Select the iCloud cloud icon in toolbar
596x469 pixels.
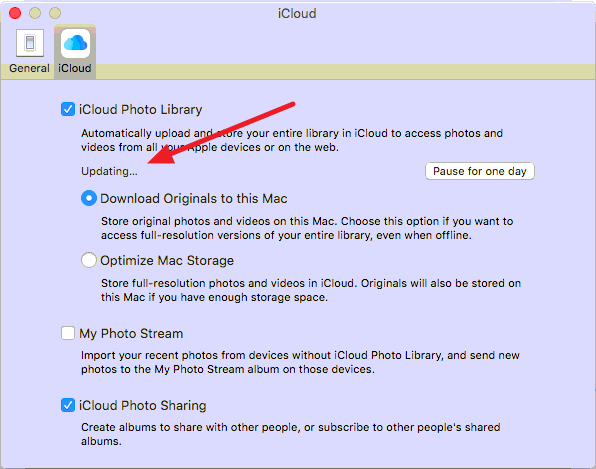[75, 43]
